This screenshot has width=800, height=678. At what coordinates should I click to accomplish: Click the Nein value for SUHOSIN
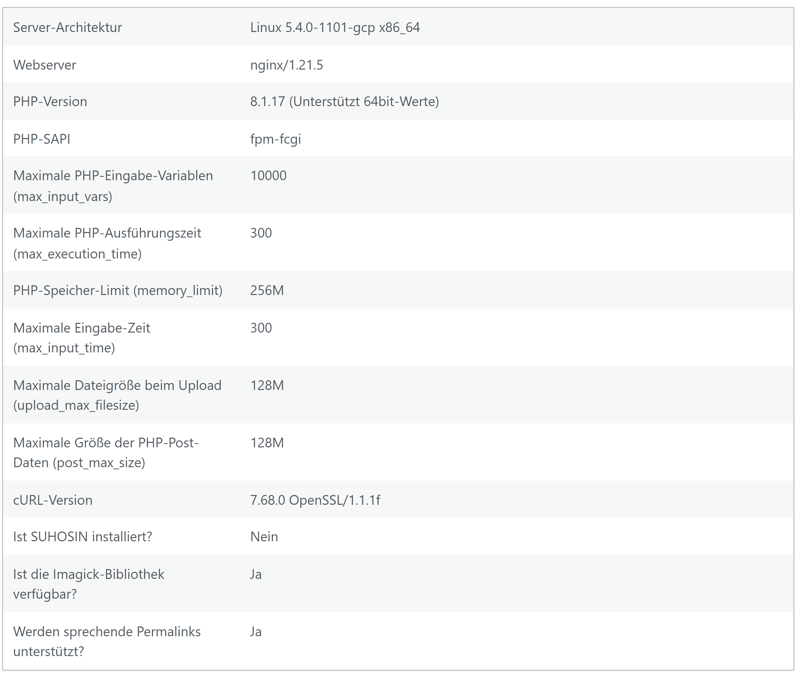[x=264, y=537]
